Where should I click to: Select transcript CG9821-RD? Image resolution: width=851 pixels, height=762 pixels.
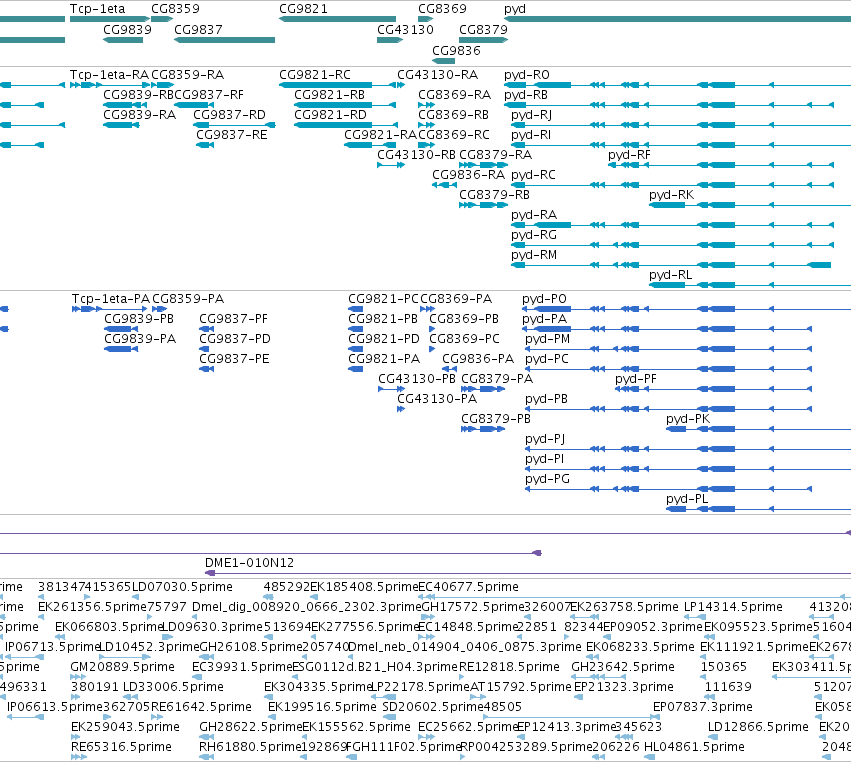(331, 115)
